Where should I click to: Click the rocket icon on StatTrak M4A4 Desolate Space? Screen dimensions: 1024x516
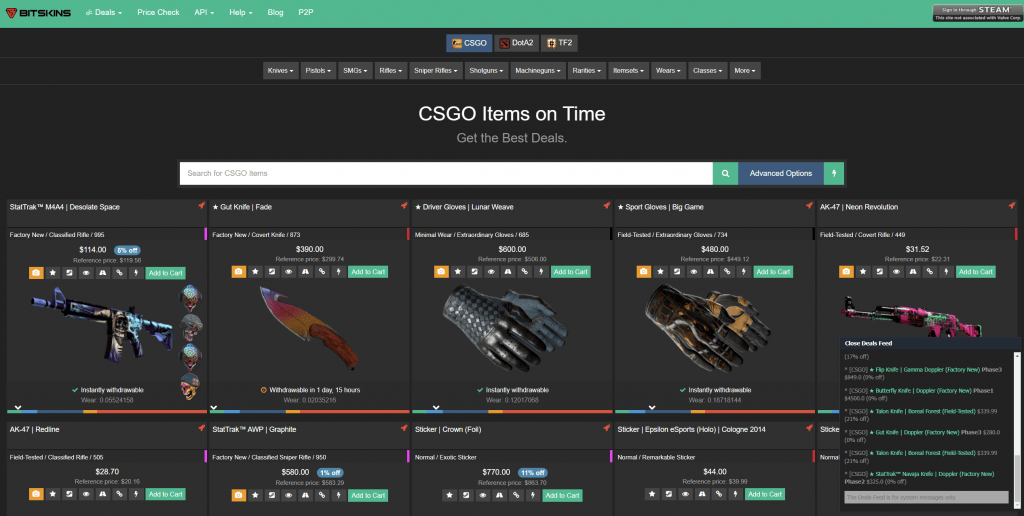point(201,205)
